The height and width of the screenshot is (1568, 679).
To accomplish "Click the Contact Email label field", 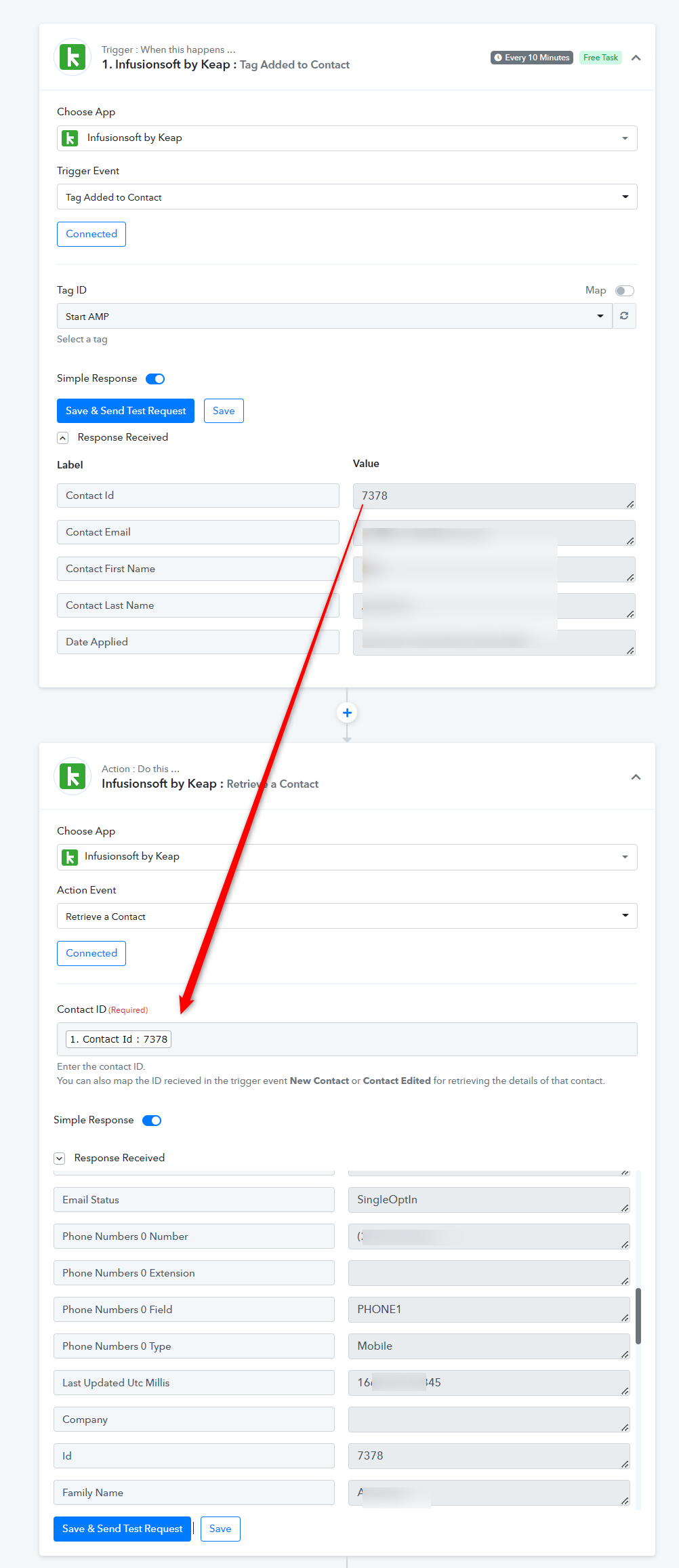I will click(198, 532).
